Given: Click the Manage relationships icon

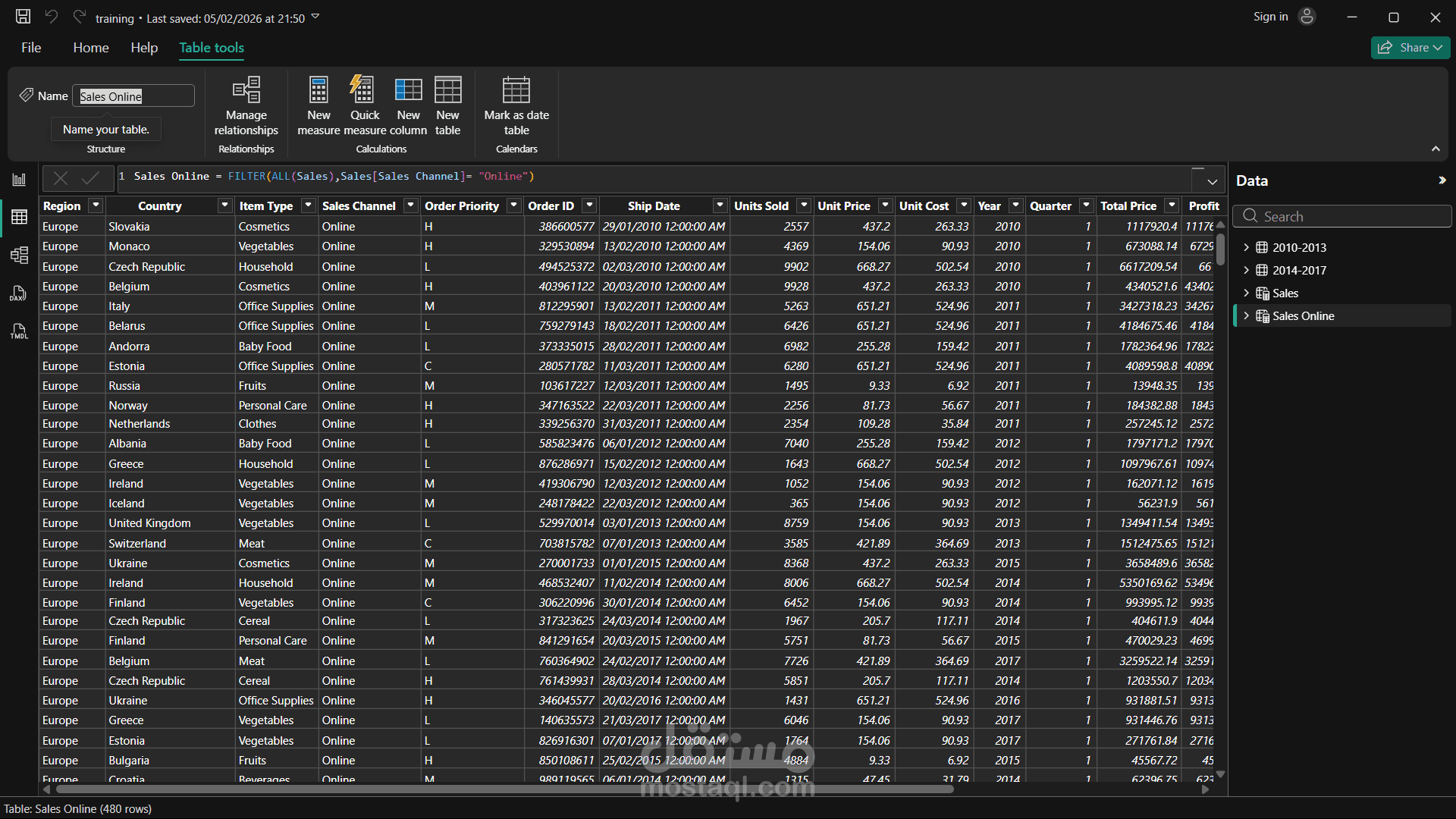Looking at the screenshot, I should click(246, 90).
